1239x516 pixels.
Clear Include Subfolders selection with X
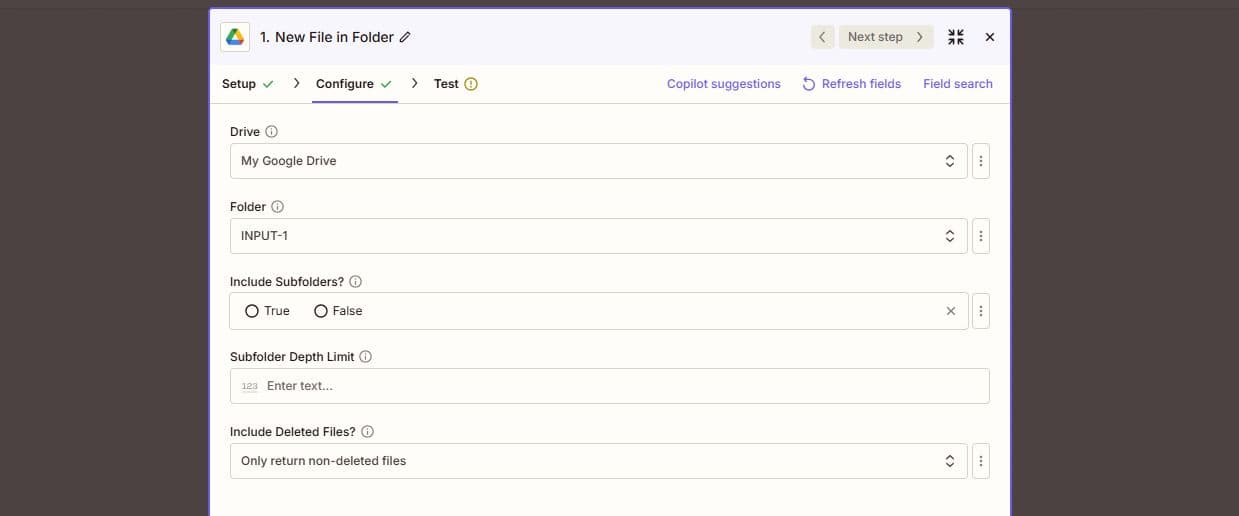pos(950,311)
